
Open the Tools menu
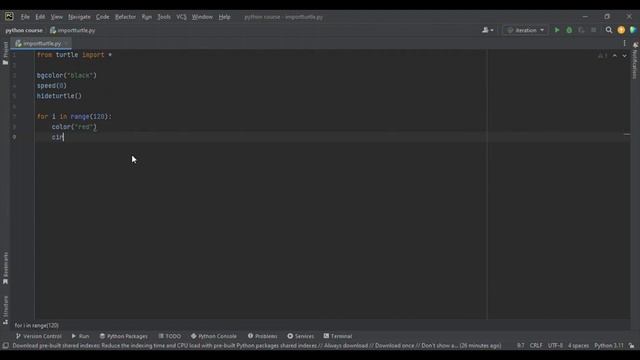click(164, 17)
